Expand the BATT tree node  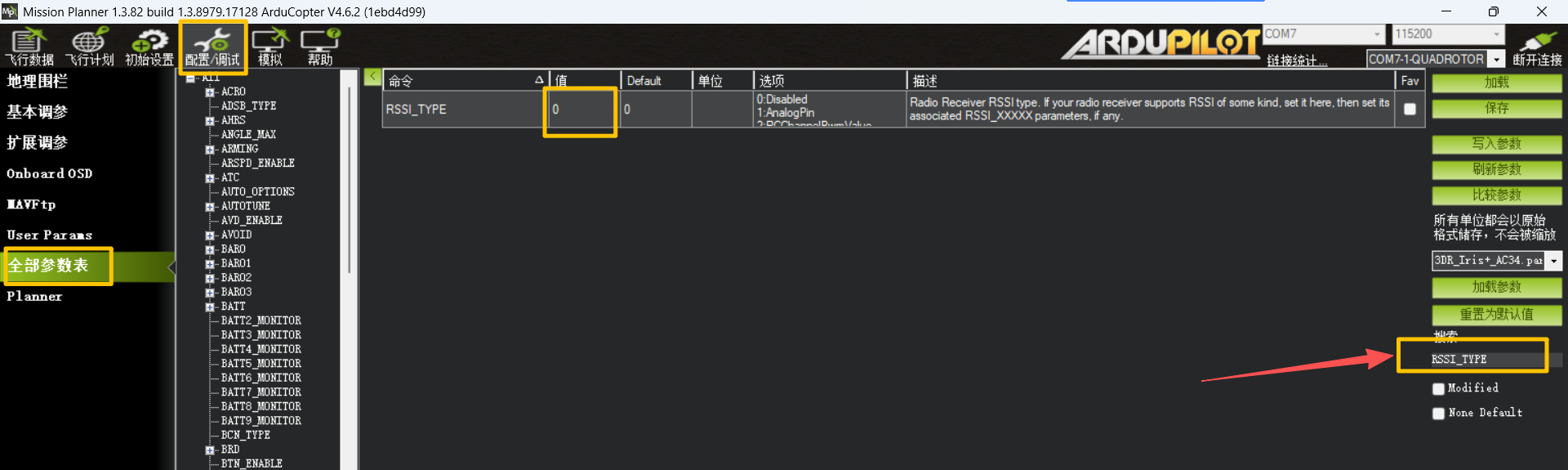210,307
